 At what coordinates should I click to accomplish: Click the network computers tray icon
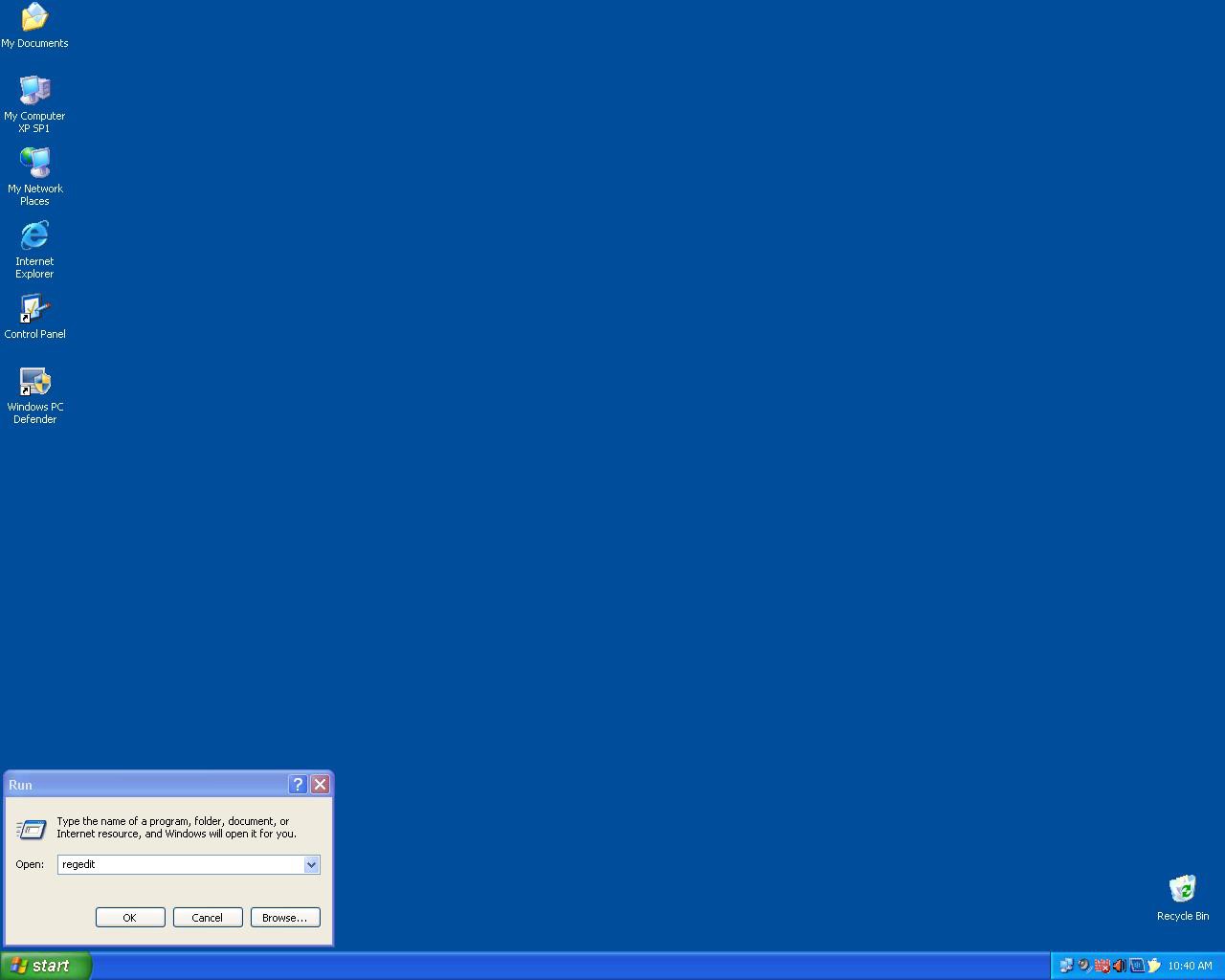[x=1065, y=966]
